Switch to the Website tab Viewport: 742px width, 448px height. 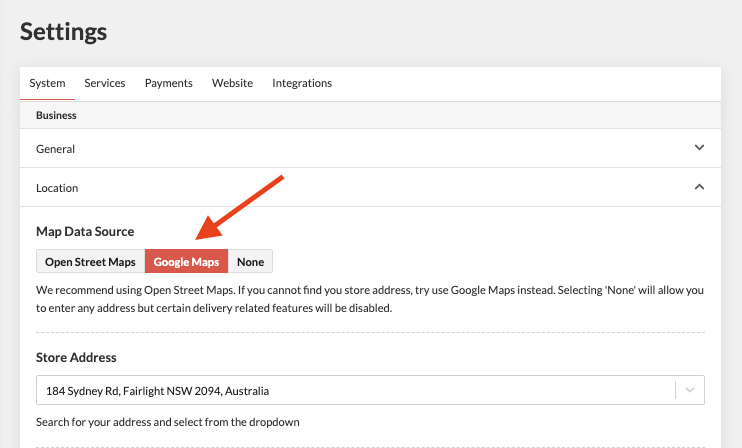pos(232,83)
